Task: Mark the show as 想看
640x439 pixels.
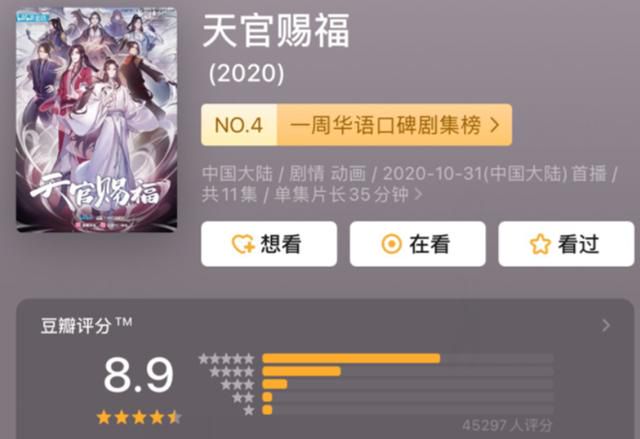Action: pos(269,244)
